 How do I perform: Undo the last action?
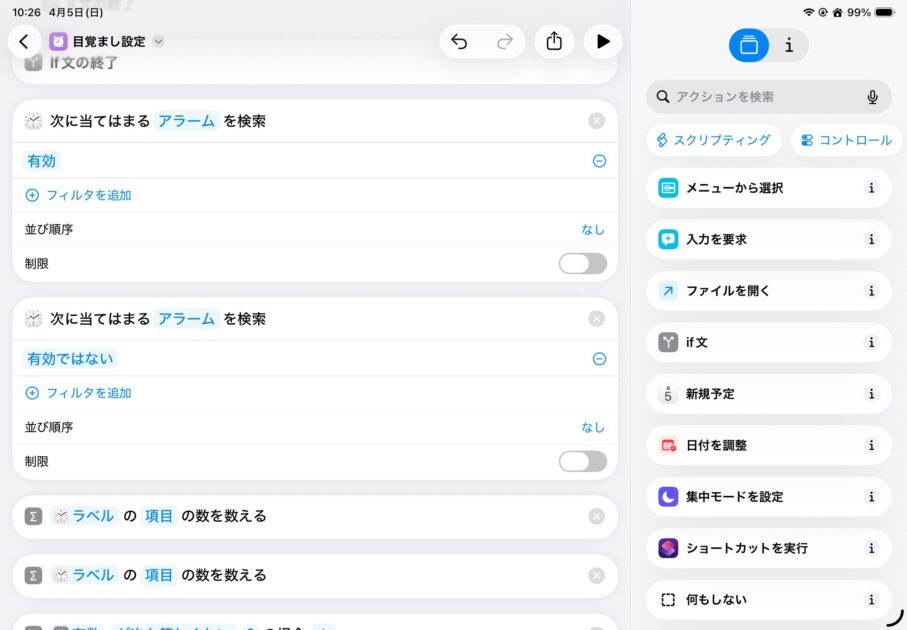click(459, 41)
